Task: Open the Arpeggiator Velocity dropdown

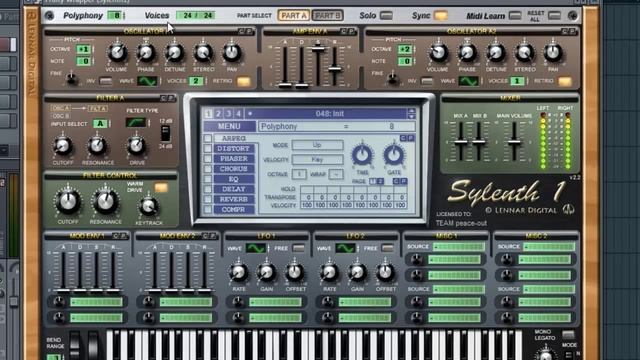Action: click(x=318, y=160)
